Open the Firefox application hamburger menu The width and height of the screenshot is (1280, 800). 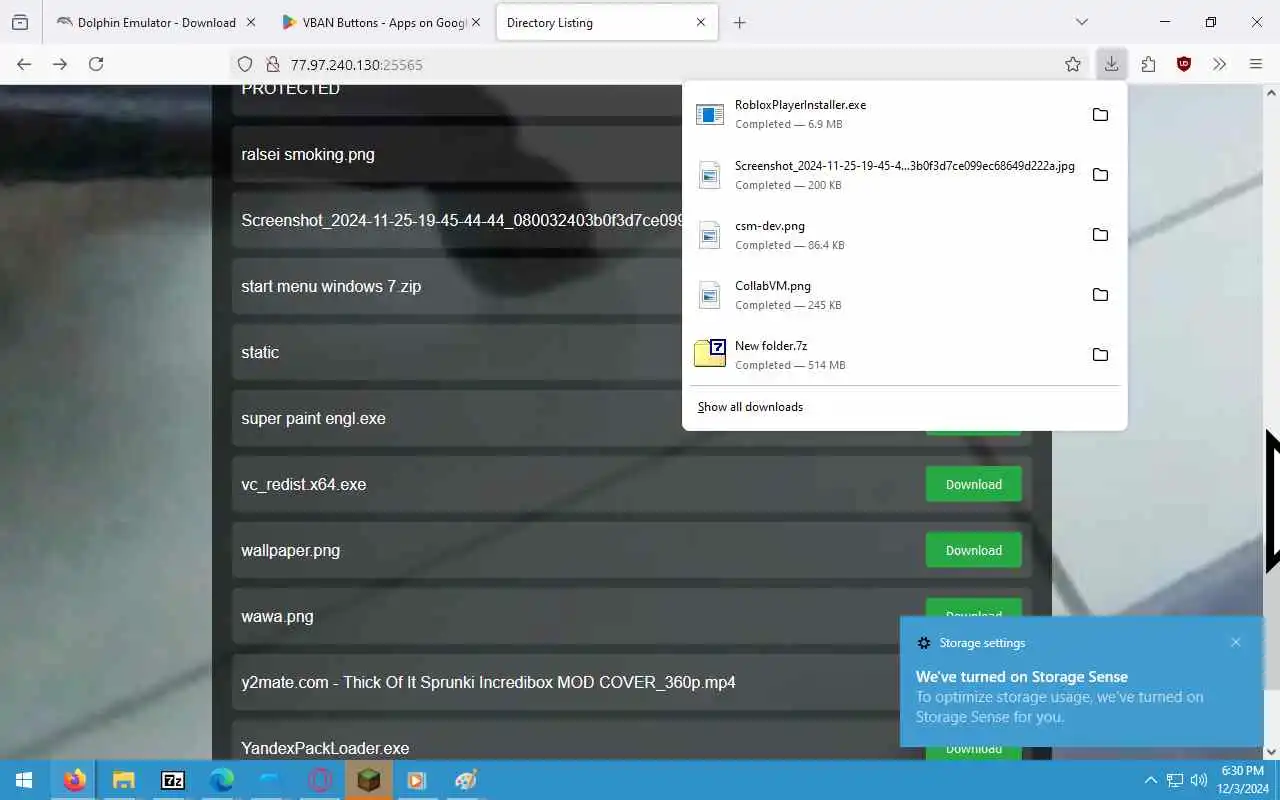click(x=1256, y=64)
